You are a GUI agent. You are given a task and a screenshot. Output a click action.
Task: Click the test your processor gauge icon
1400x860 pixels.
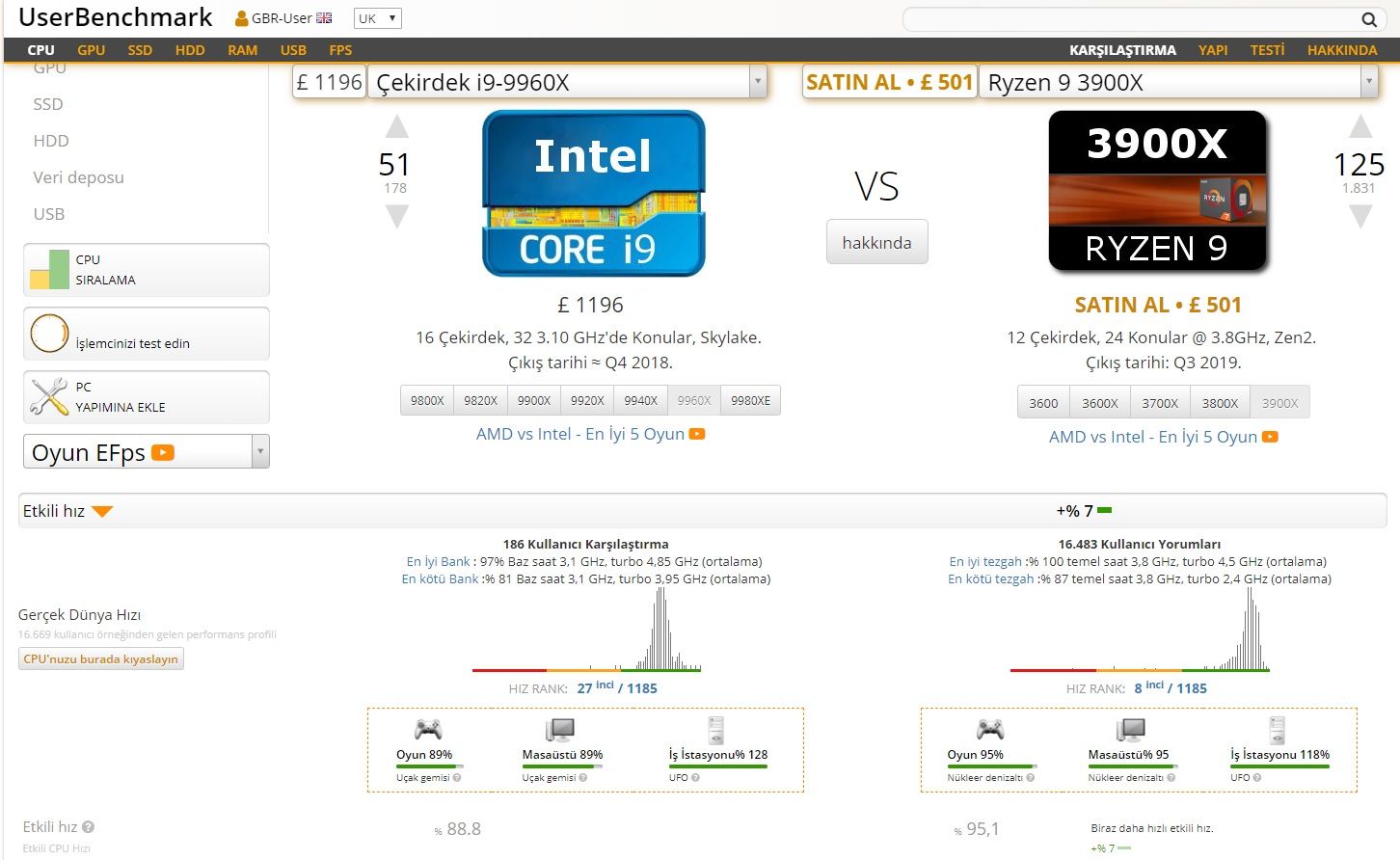pyautogui.click(x=49, y=334)
